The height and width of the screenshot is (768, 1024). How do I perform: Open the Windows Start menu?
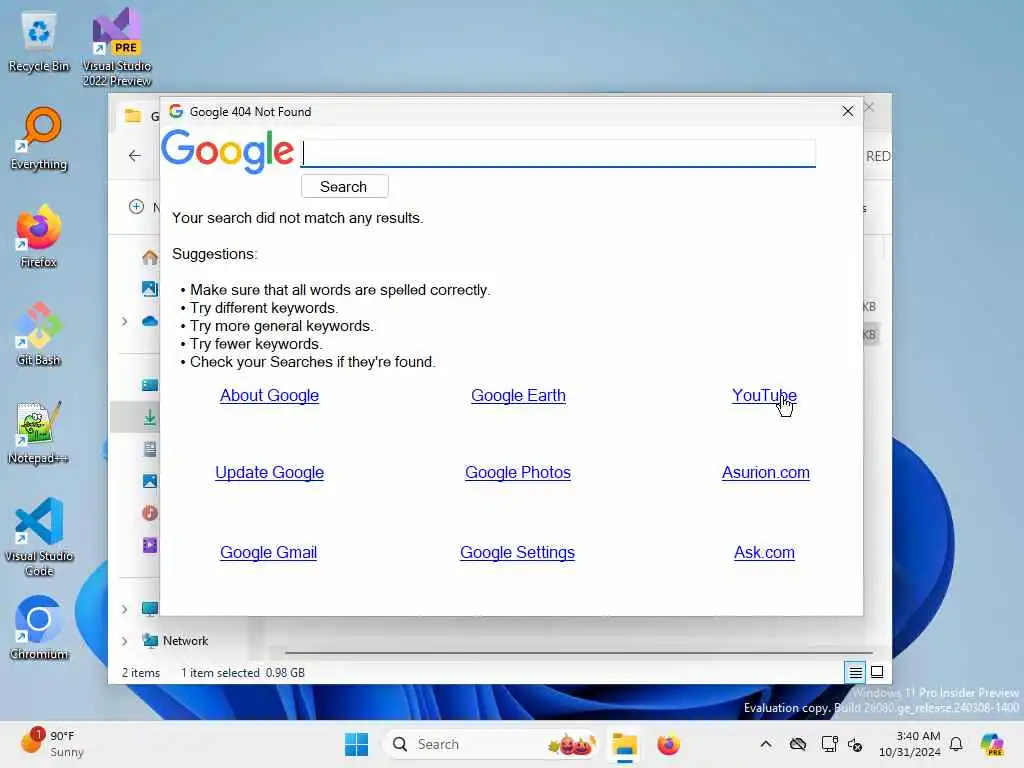tap(357, 744)
